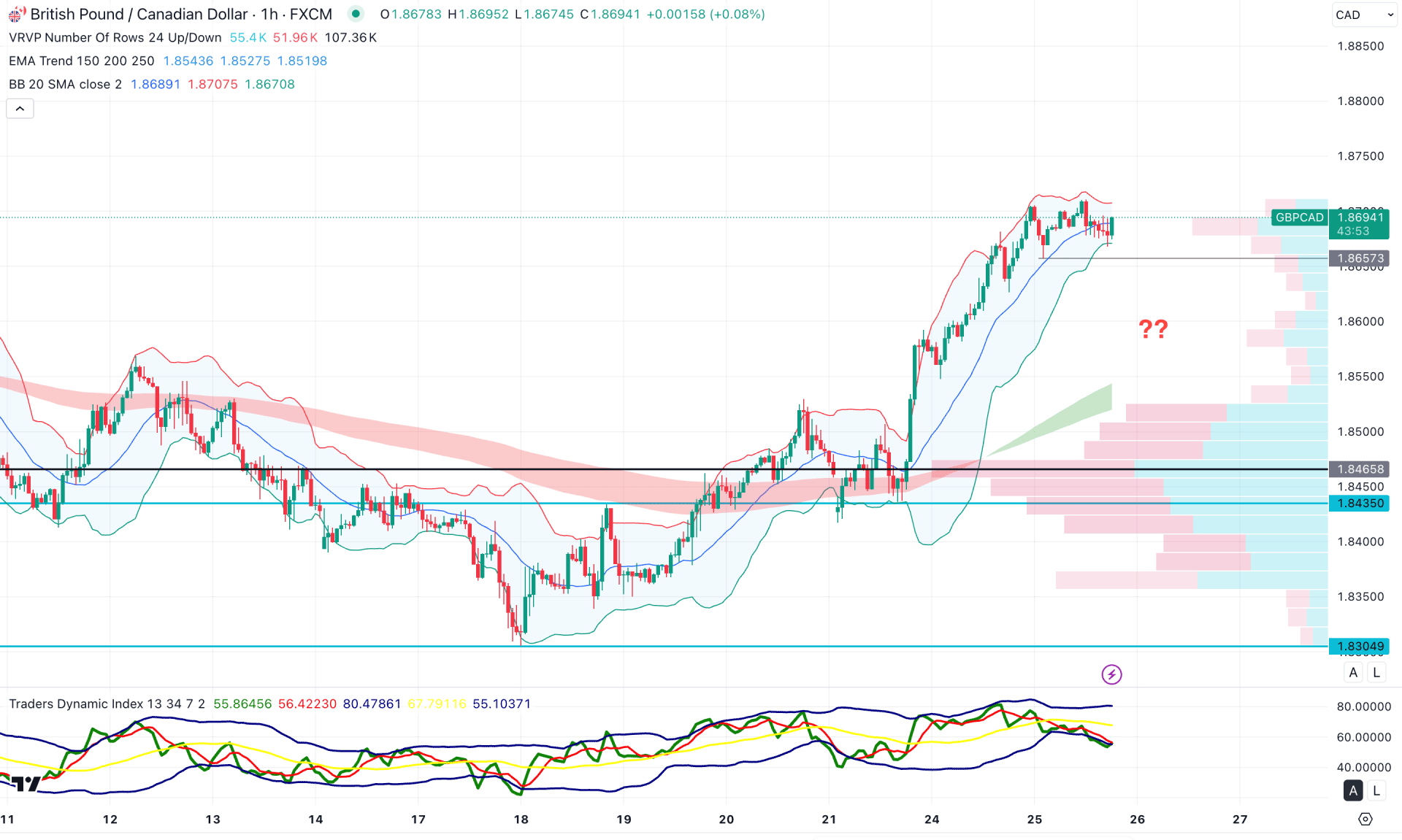Click the EMA value 1.85436
1402x840 pixels.
(188, 61)
